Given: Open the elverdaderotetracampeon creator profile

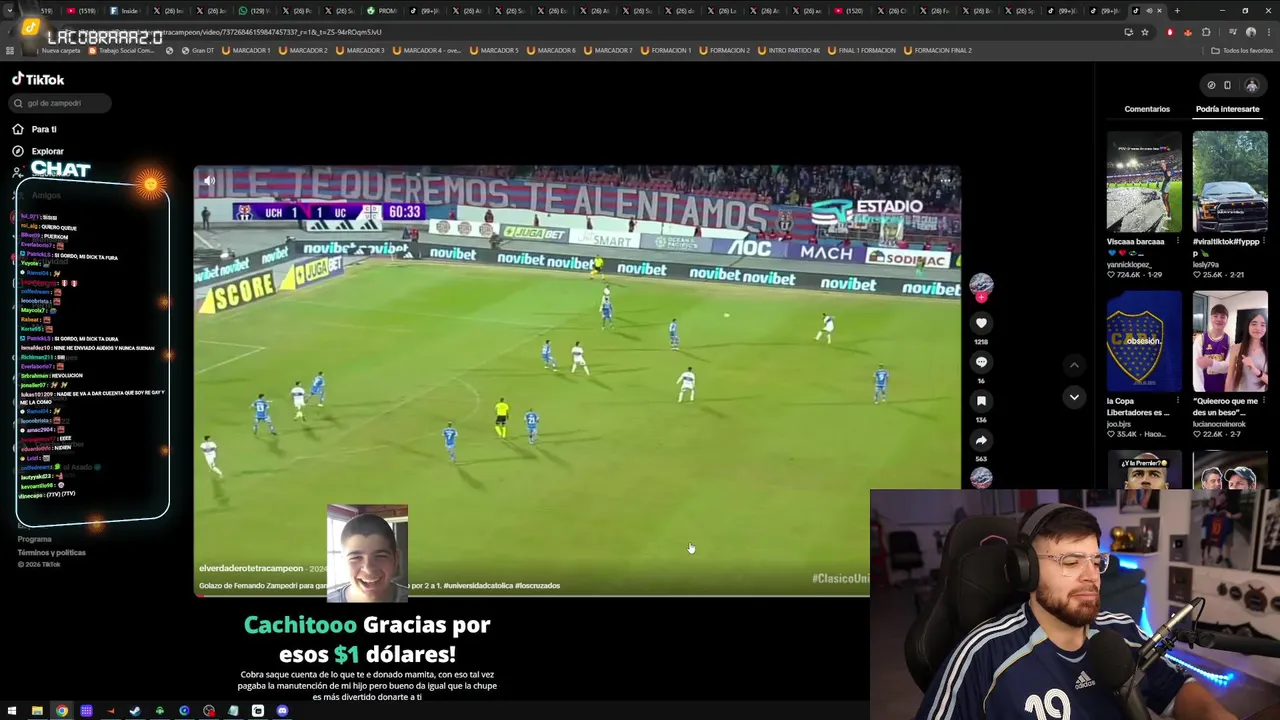Looking at the screenshot, I should pyautogui.click(x=251, y=568).
